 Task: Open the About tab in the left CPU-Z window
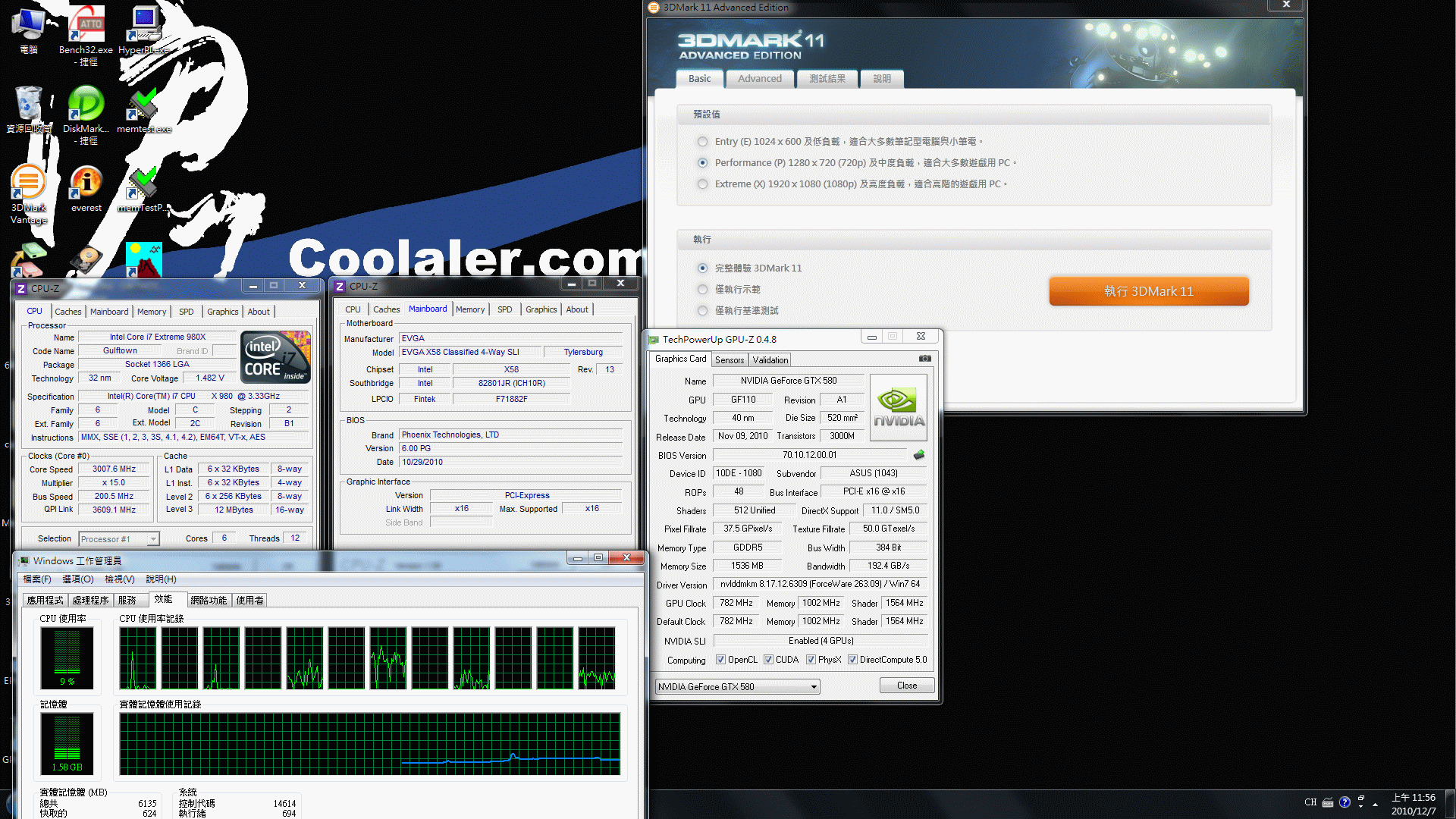tap(259, 312)
